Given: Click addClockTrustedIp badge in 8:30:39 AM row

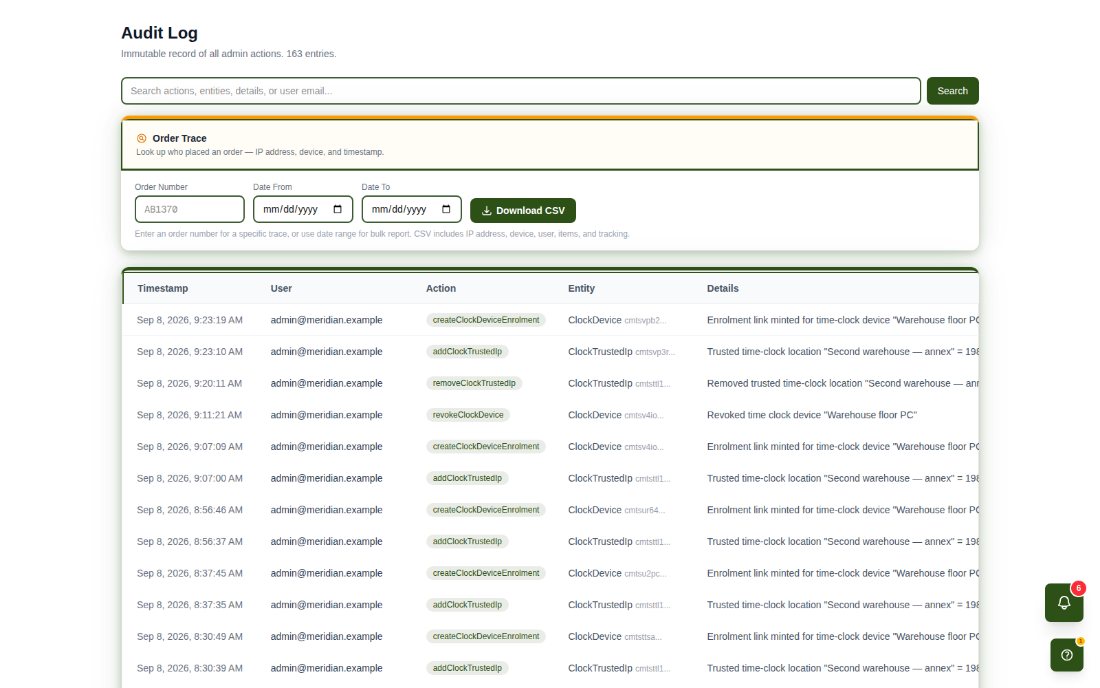Looking at the screenshot, I should [467, 668].
